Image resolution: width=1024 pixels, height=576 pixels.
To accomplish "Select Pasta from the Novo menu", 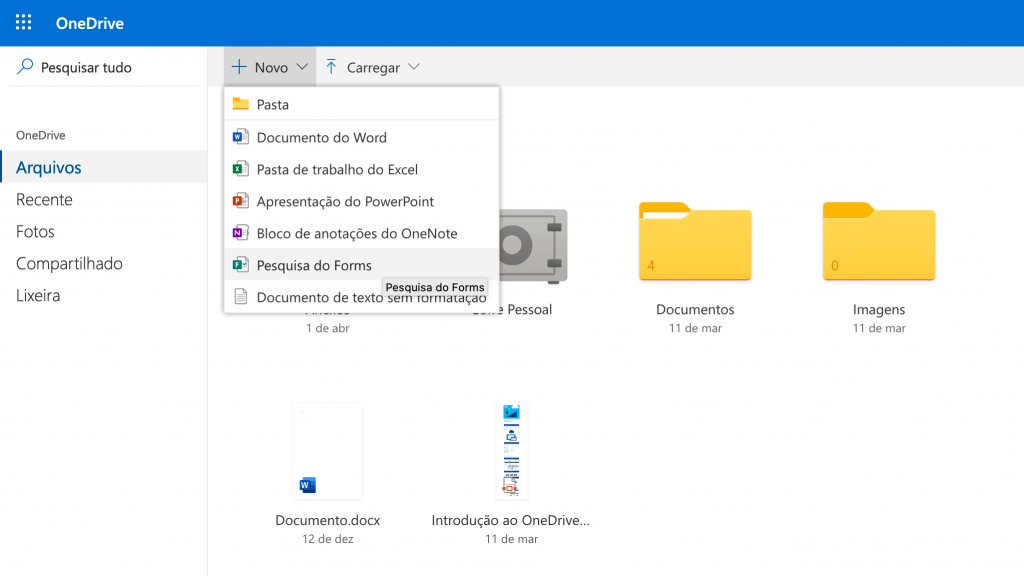I will coord(361,104).
